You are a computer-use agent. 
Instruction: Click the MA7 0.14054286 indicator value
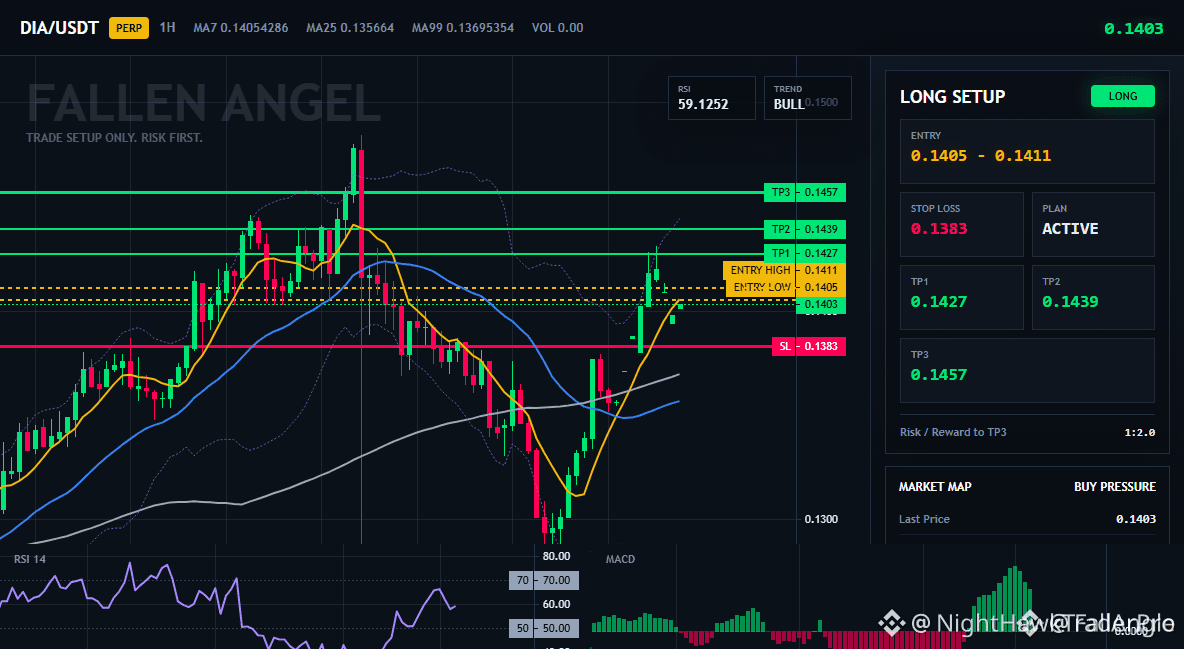(x=241, y=28)
